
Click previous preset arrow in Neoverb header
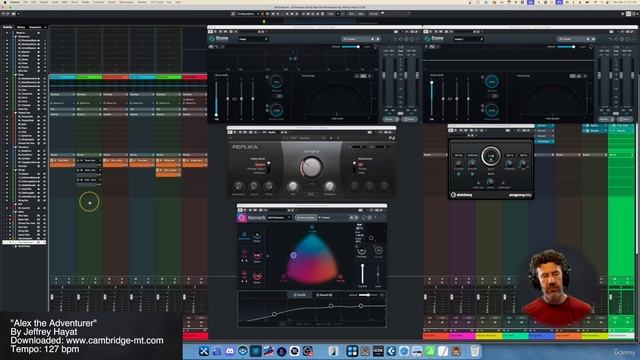(352, 218)
